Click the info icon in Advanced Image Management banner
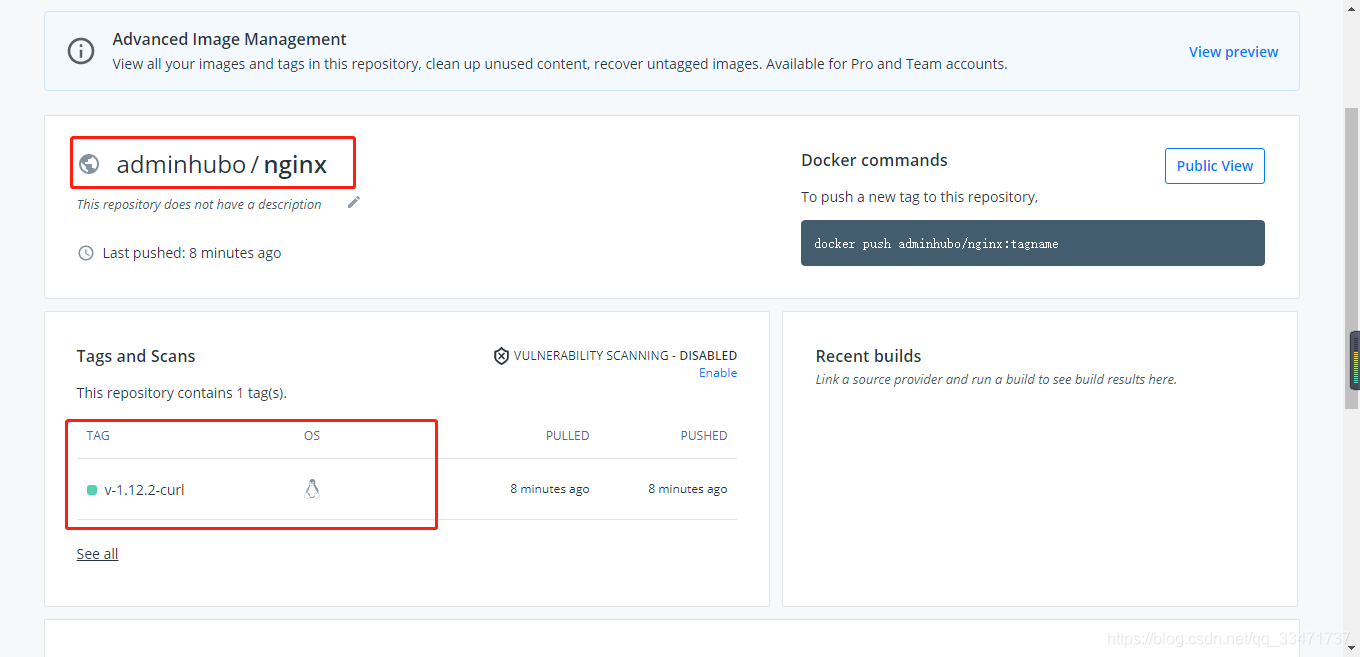The image size is (1360, 657). pos(81,51)
